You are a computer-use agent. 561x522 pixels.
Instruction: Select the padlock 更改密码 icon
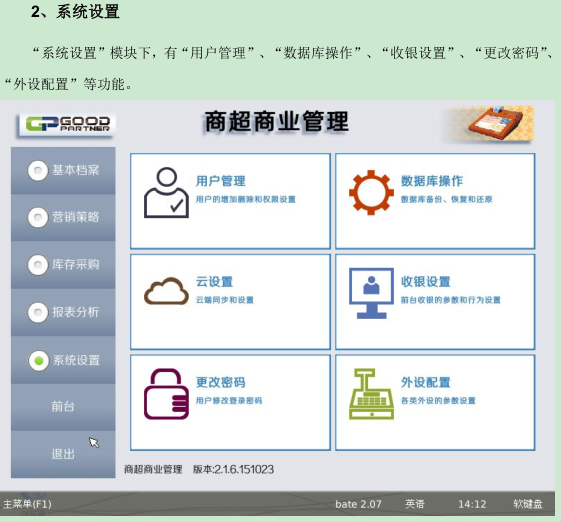[x=166, y=394]
